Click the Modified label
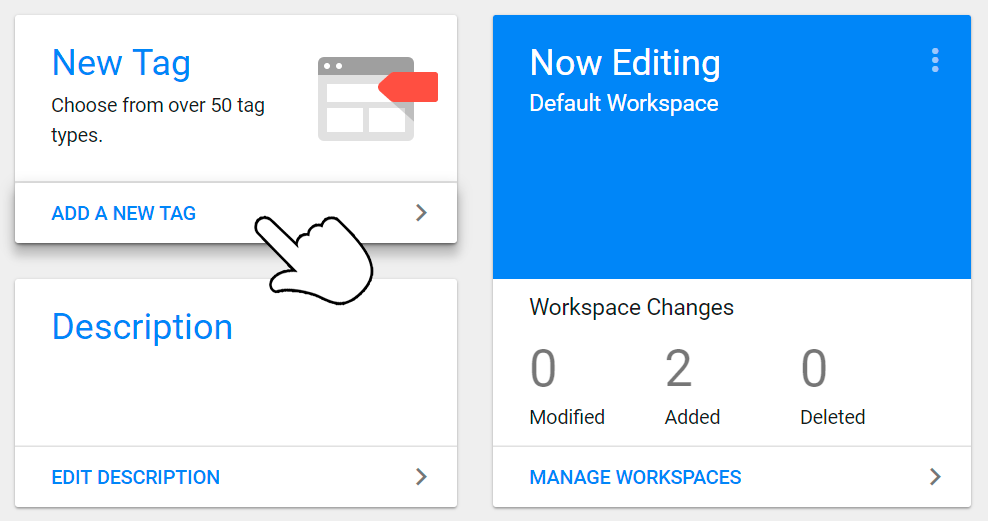The width and height of the screenshot is (988, 521). pos(567,417)
